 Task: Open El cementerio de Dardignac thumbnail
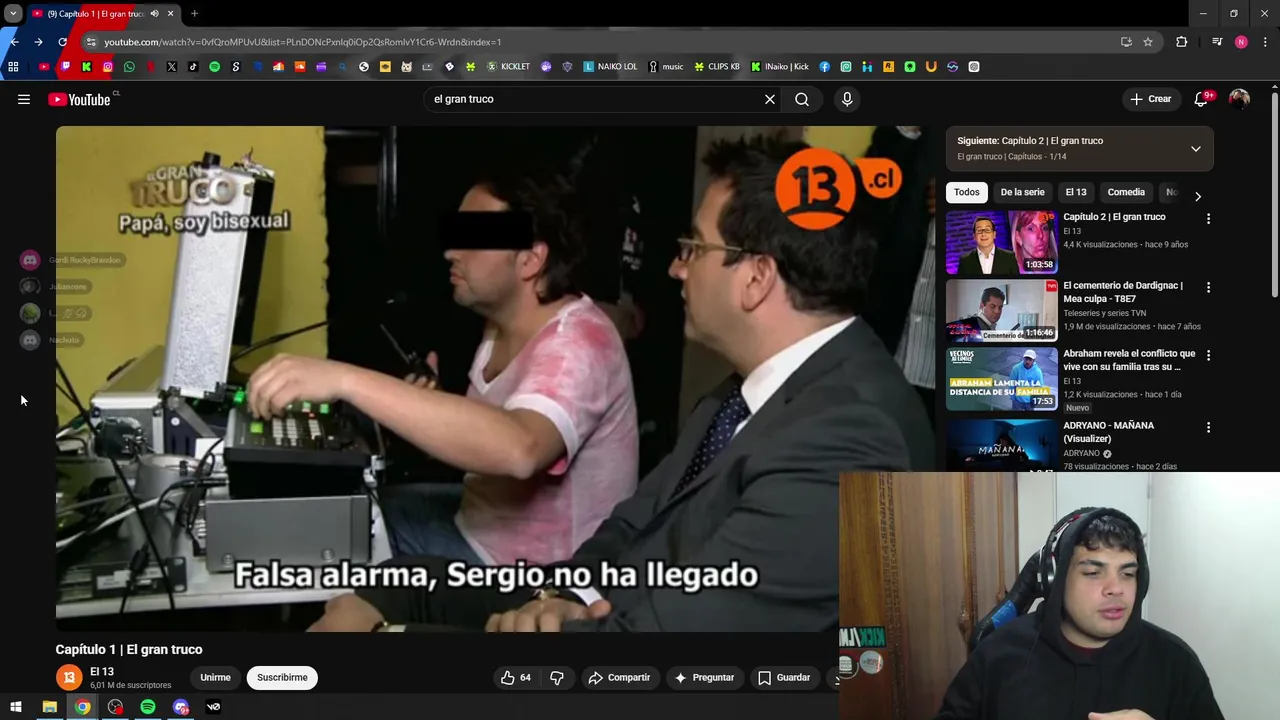pyautogui.click(x=1001, y=310)
